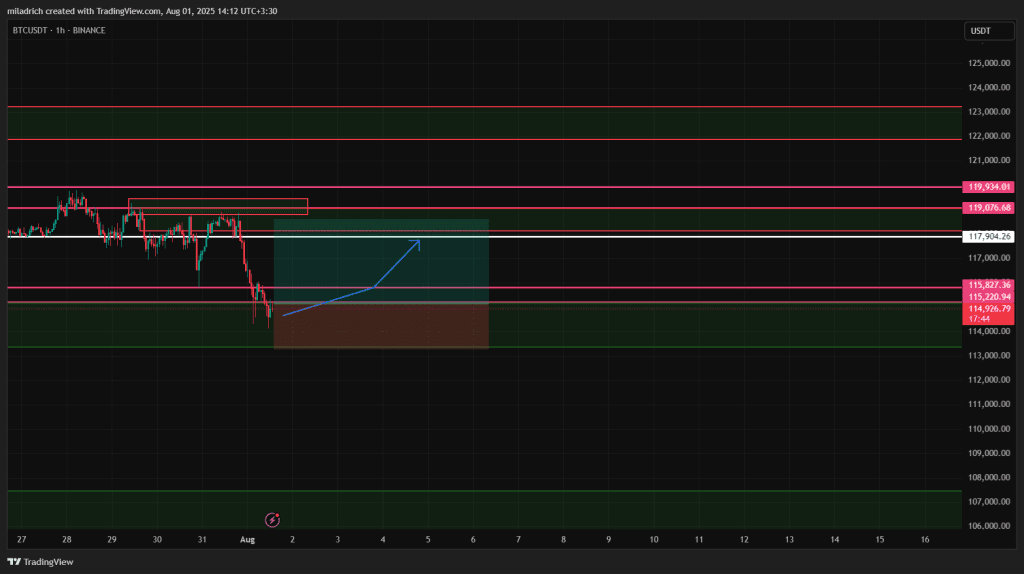Click the Aug label on the time axis
Image resolution: width=1024 pixels, height=574 pixels.
point(248,539)
